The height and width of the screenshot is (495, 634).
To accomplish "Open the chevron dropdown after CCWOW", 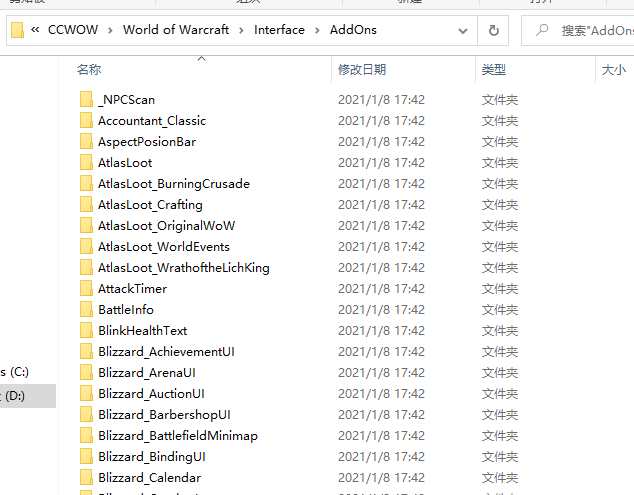I will click(x=110, y=30).
